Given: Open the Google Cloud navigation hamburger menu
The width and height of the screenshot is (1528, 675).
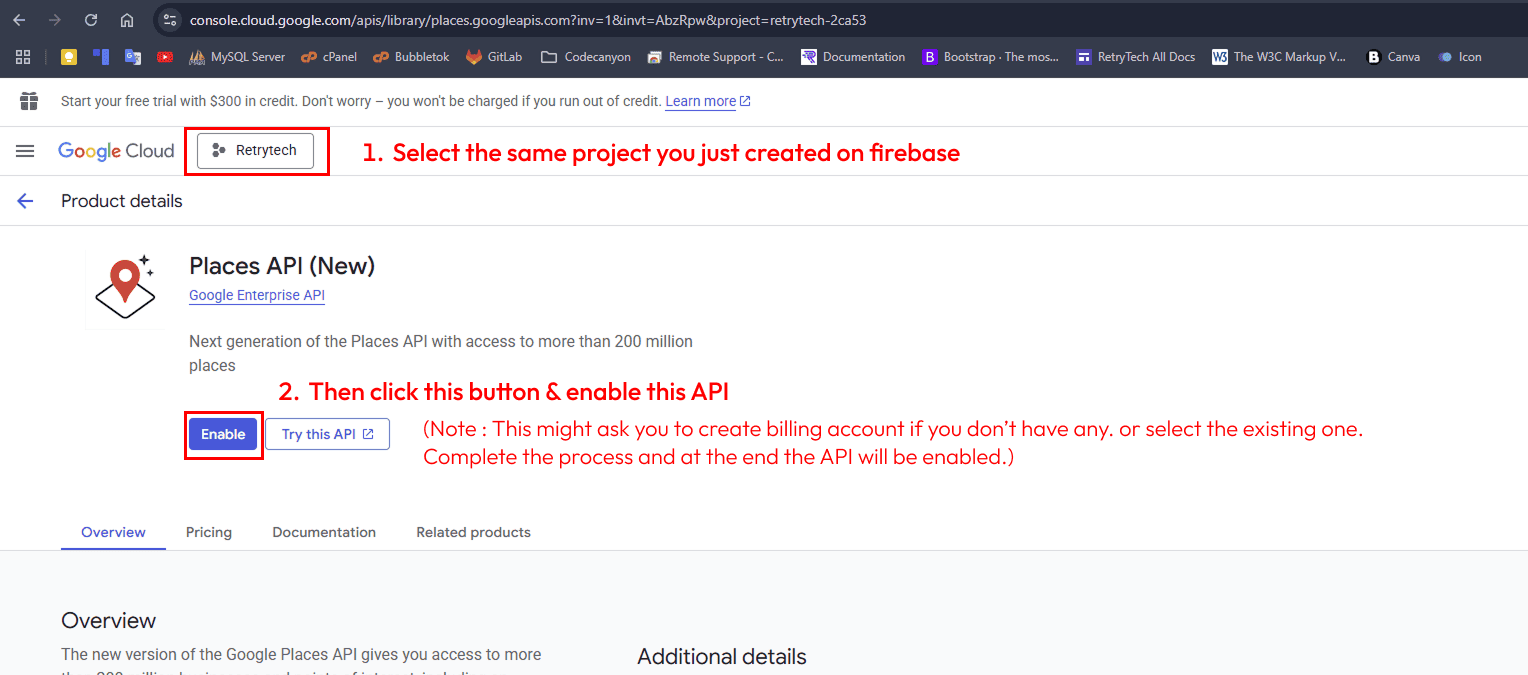Looking at the screenshot, I should click(x=25, y=151).
